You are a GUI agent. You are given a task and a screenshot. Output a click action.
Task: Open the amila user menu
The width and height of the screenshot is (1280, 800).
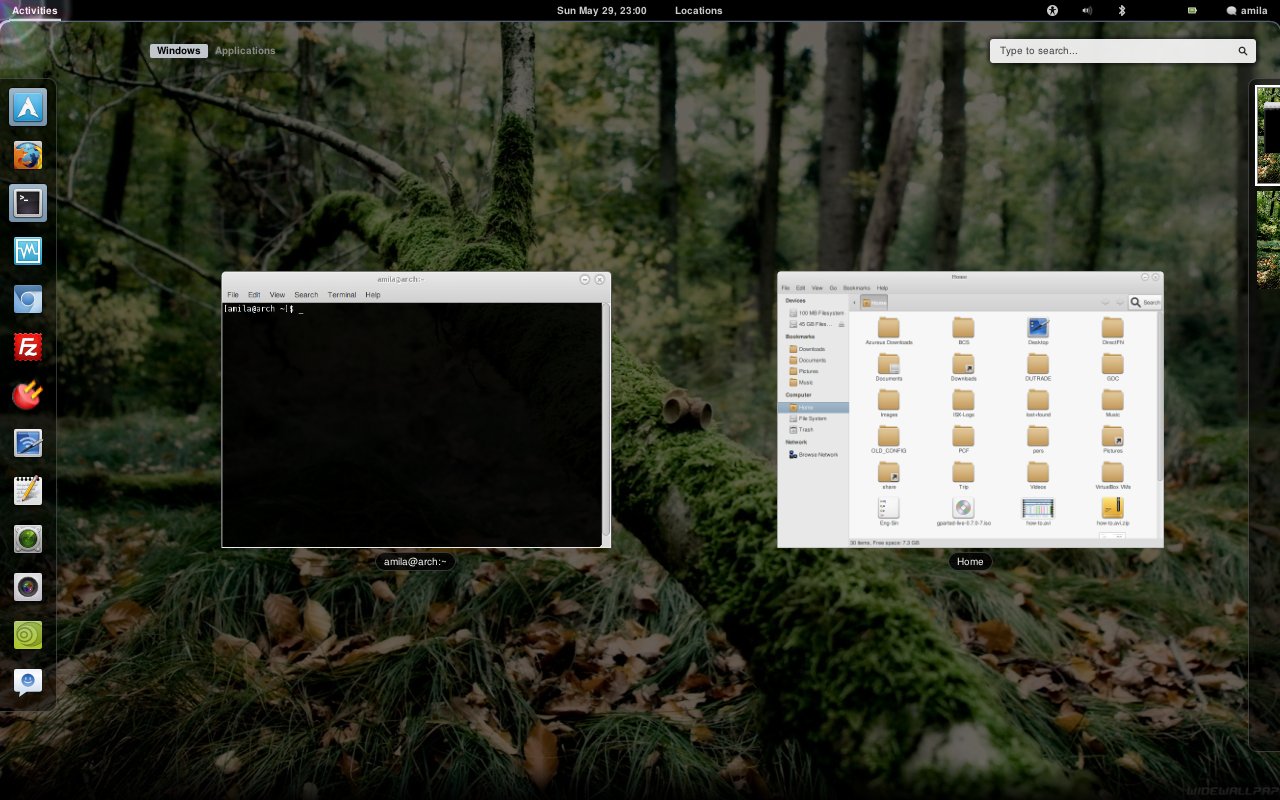coord(1248,10)
